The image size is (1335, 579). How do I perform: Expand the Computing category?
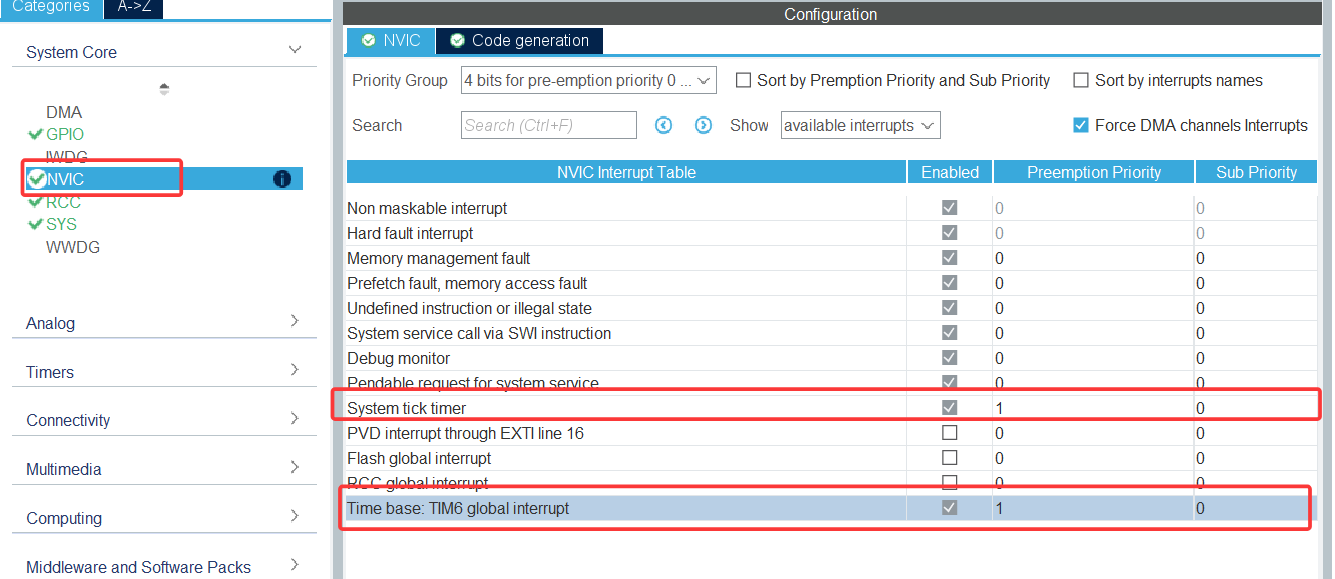295,516
